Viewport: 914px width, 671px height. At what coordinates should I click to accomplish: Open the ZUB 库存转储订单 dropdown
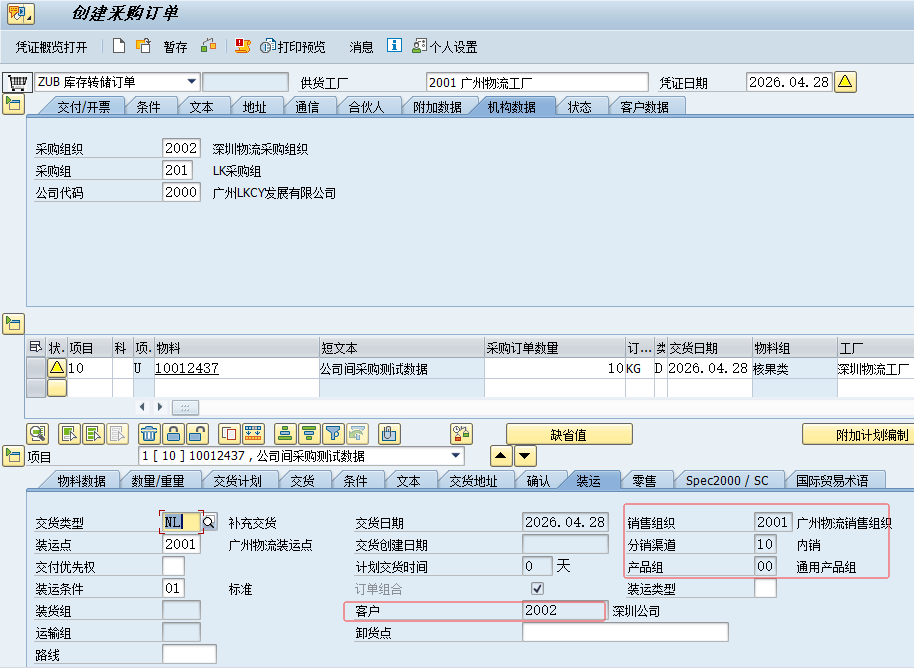tap(192, 82)
